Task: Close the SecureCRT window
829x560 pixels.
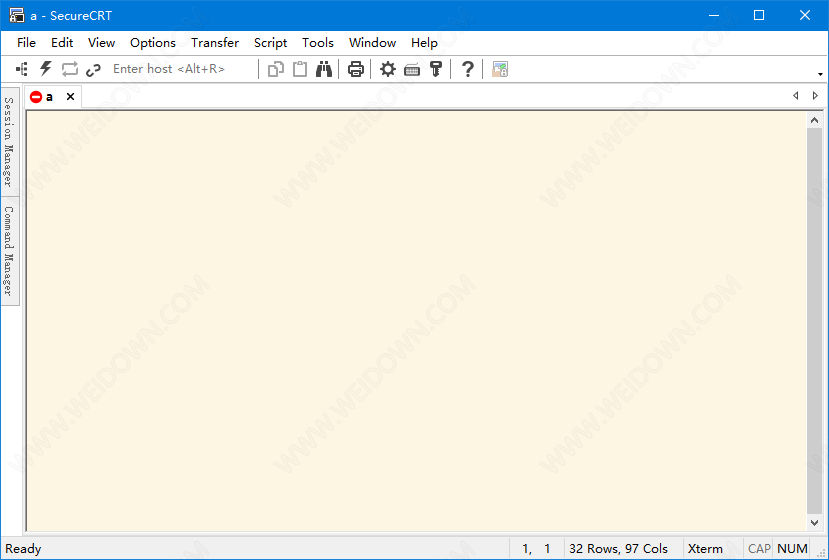Action: tap(805, 15)
